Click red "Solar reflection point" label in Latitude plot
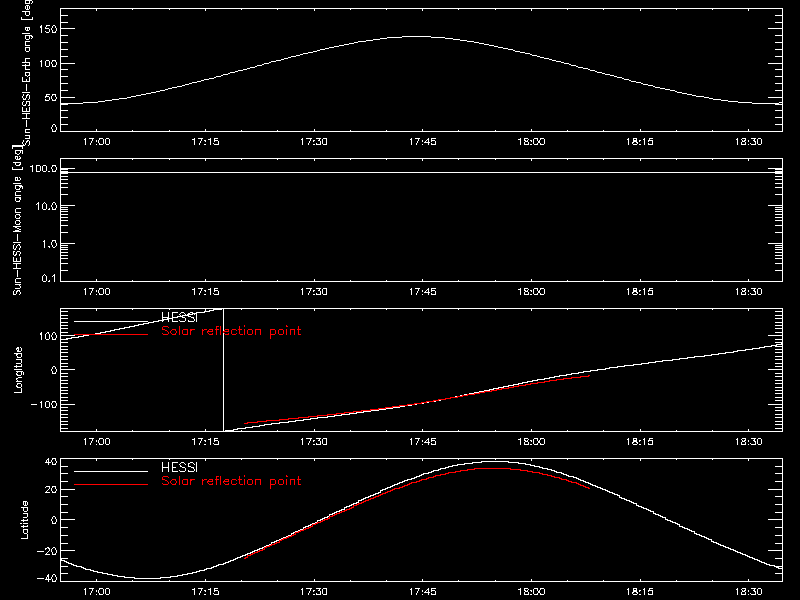 click(x=231, y=481)
